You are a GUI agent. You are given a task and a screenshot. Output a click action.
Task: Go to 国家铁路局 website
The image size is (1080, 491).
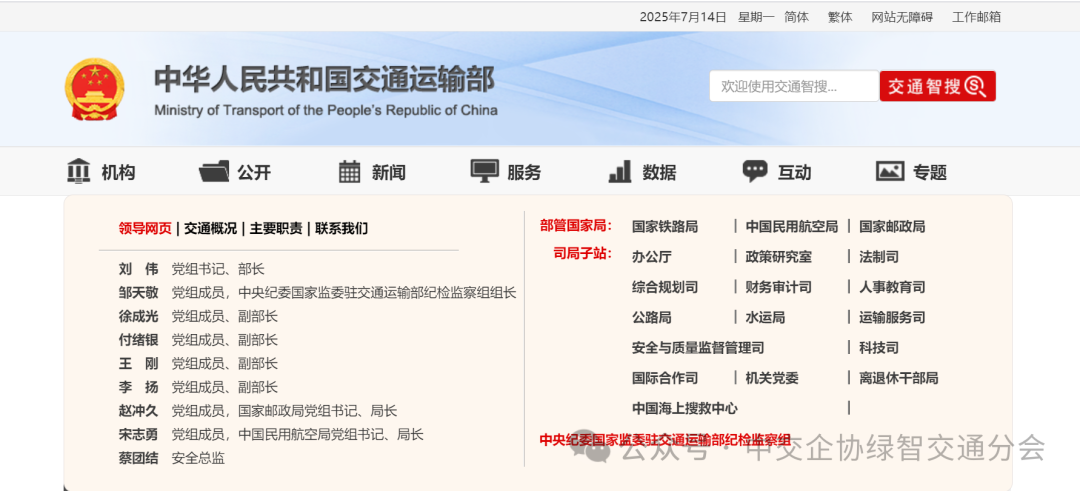(x=665, y=227)
